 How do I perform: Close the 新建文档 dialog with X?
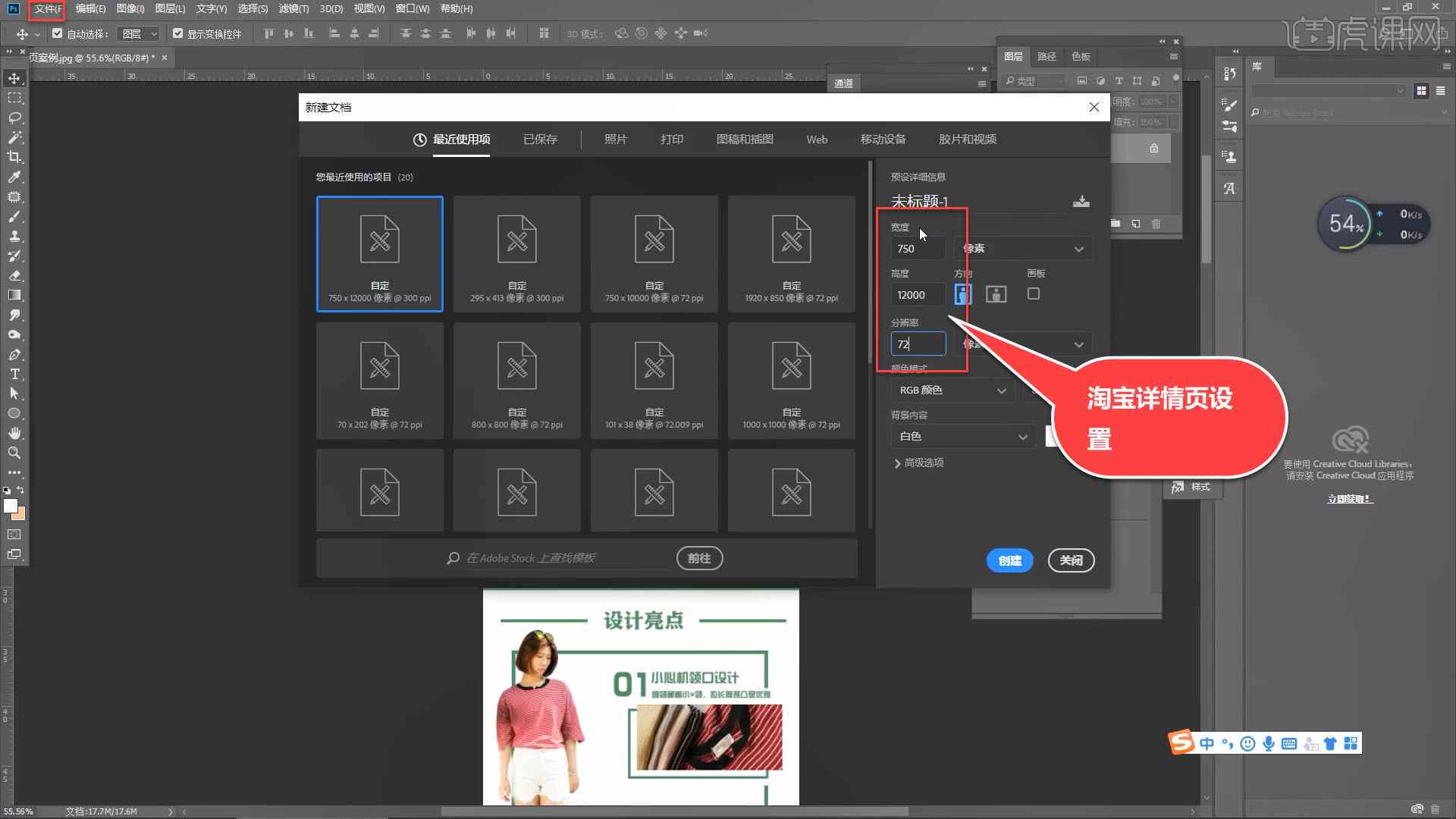pos(1094,107)
